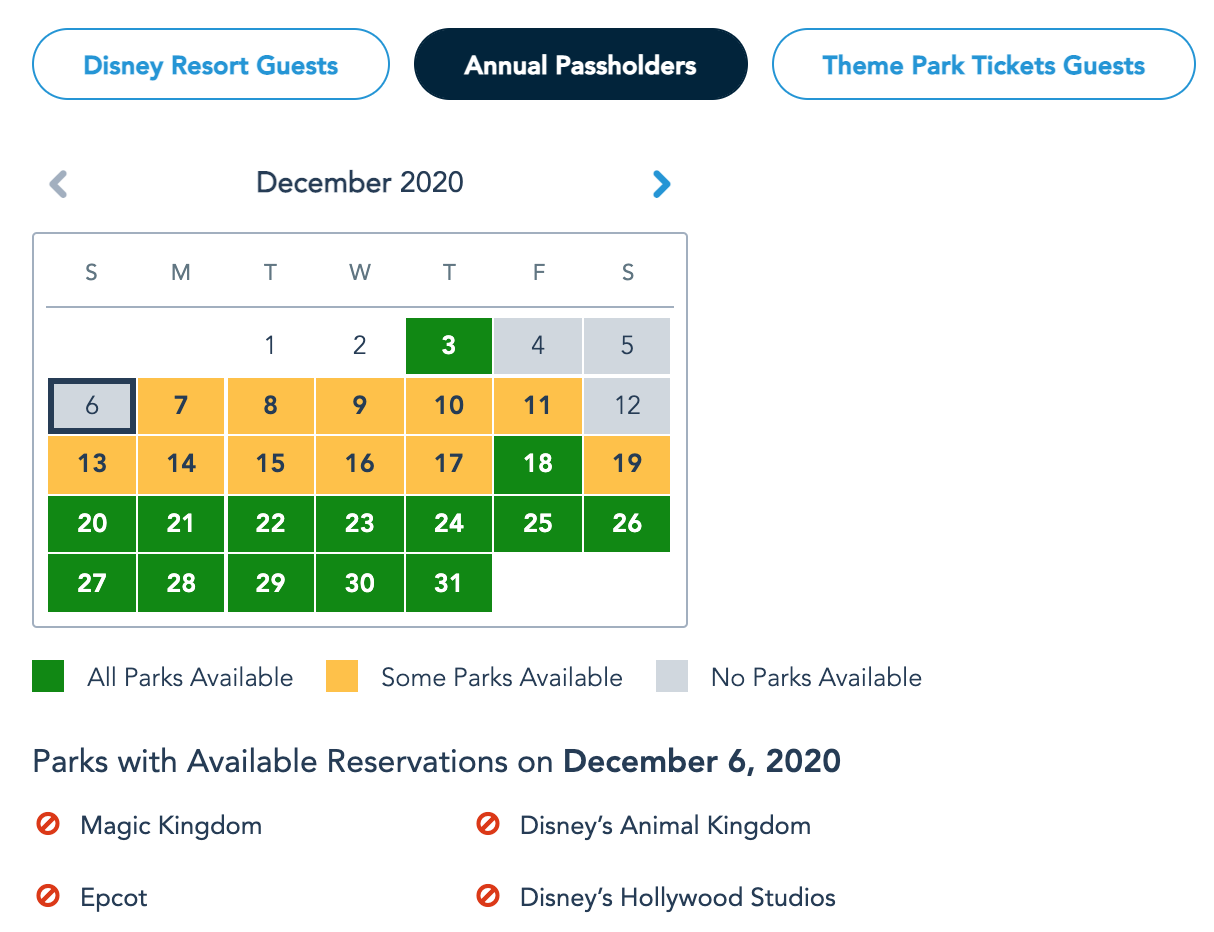Click unavailable icon beside Epcot

(47, 896)
